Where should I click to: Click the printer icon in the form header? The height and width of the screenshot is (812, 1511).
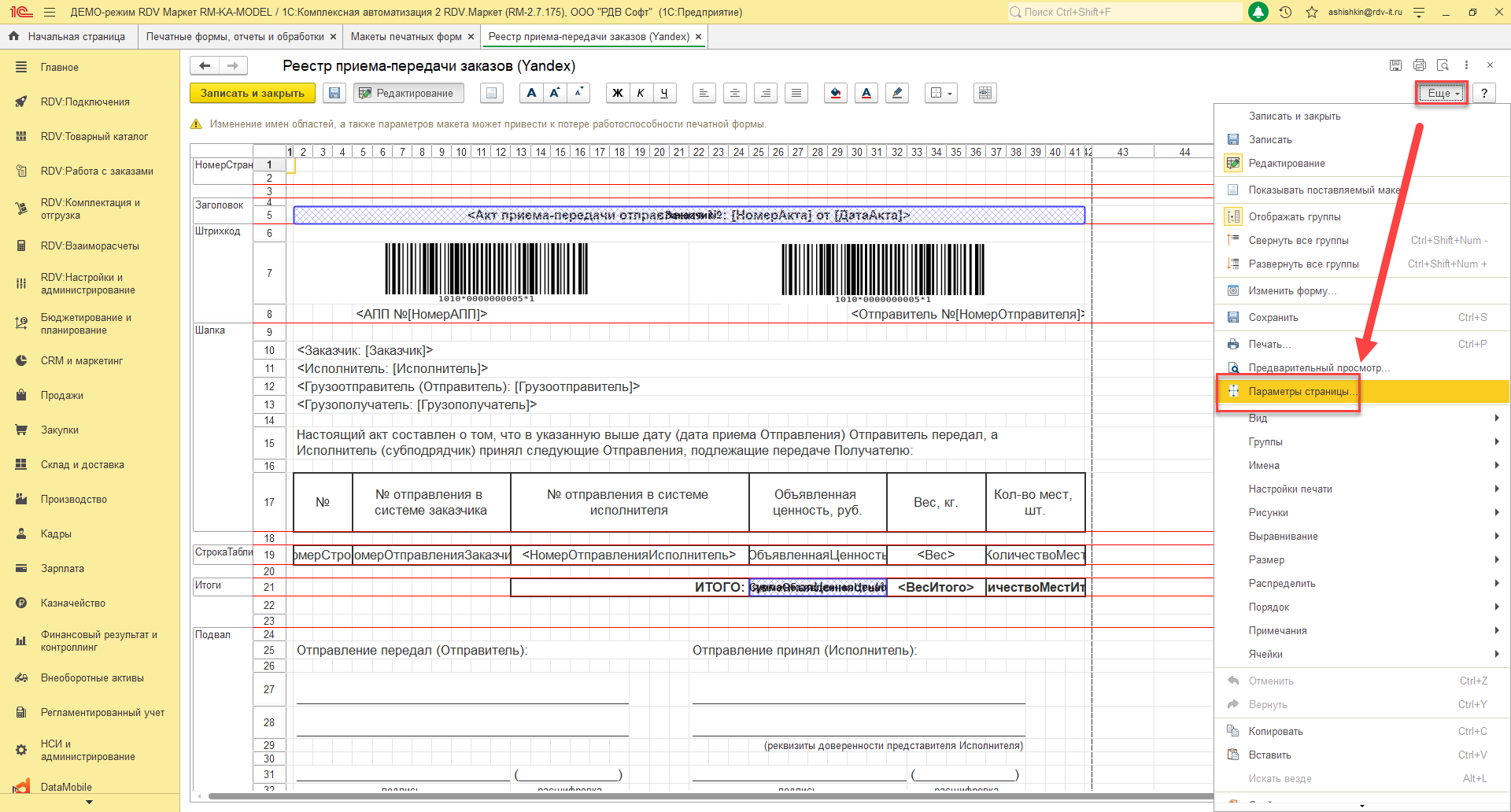pyautogui.click(x=1420, y=65)
